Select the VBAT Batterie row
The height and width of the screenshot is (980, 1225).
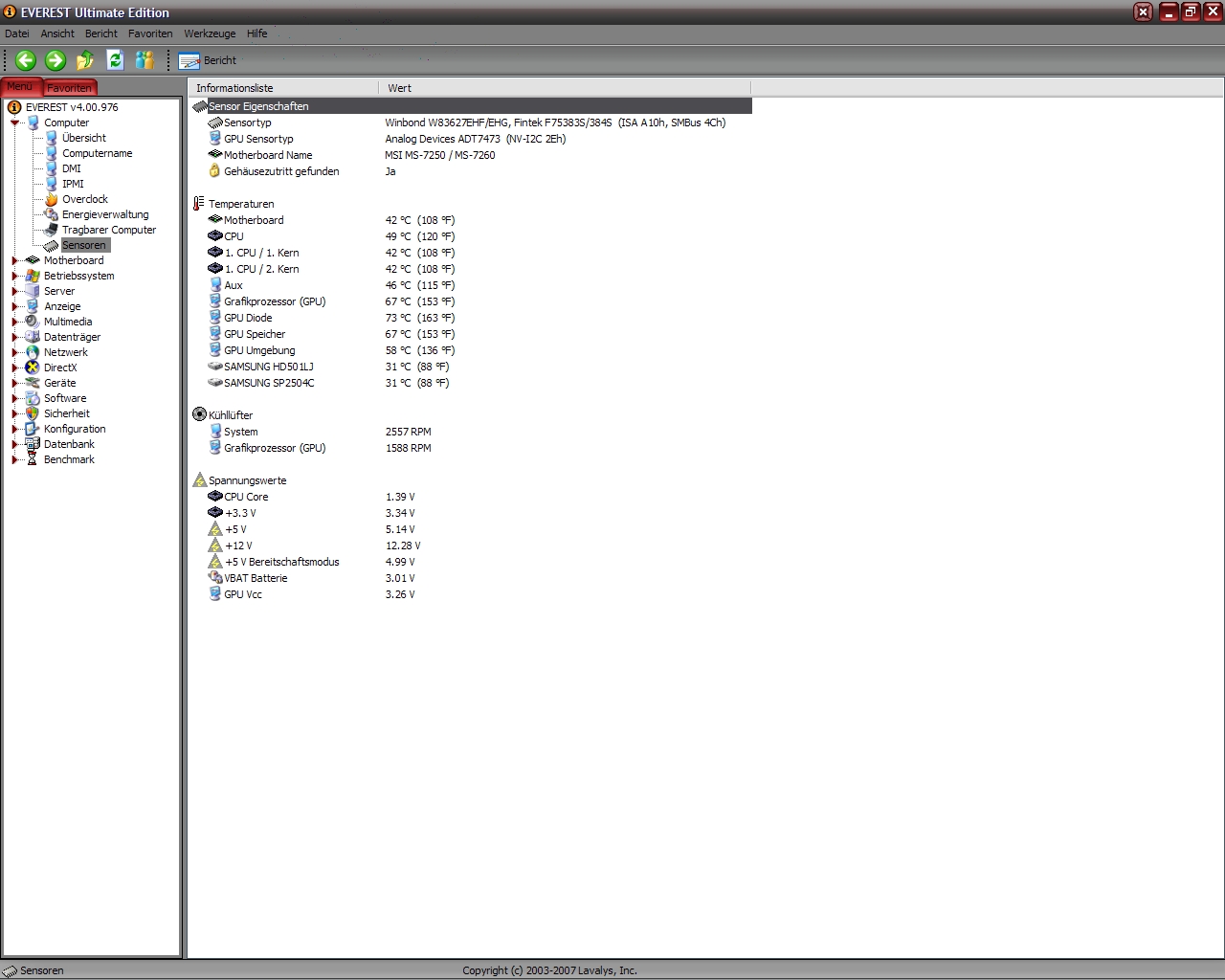point(472,578)
